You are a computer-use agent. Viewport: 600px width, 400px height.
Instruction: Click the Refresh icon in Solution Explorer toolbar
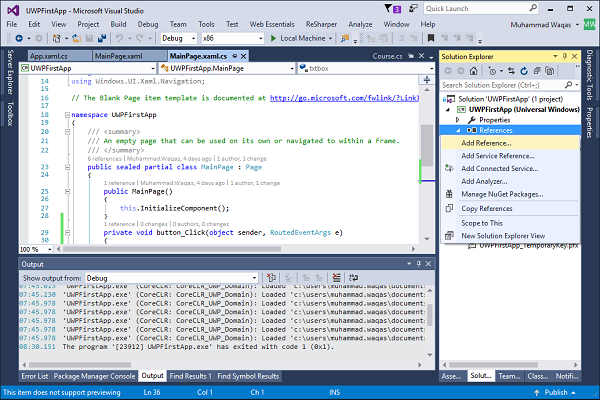point(525,72)
